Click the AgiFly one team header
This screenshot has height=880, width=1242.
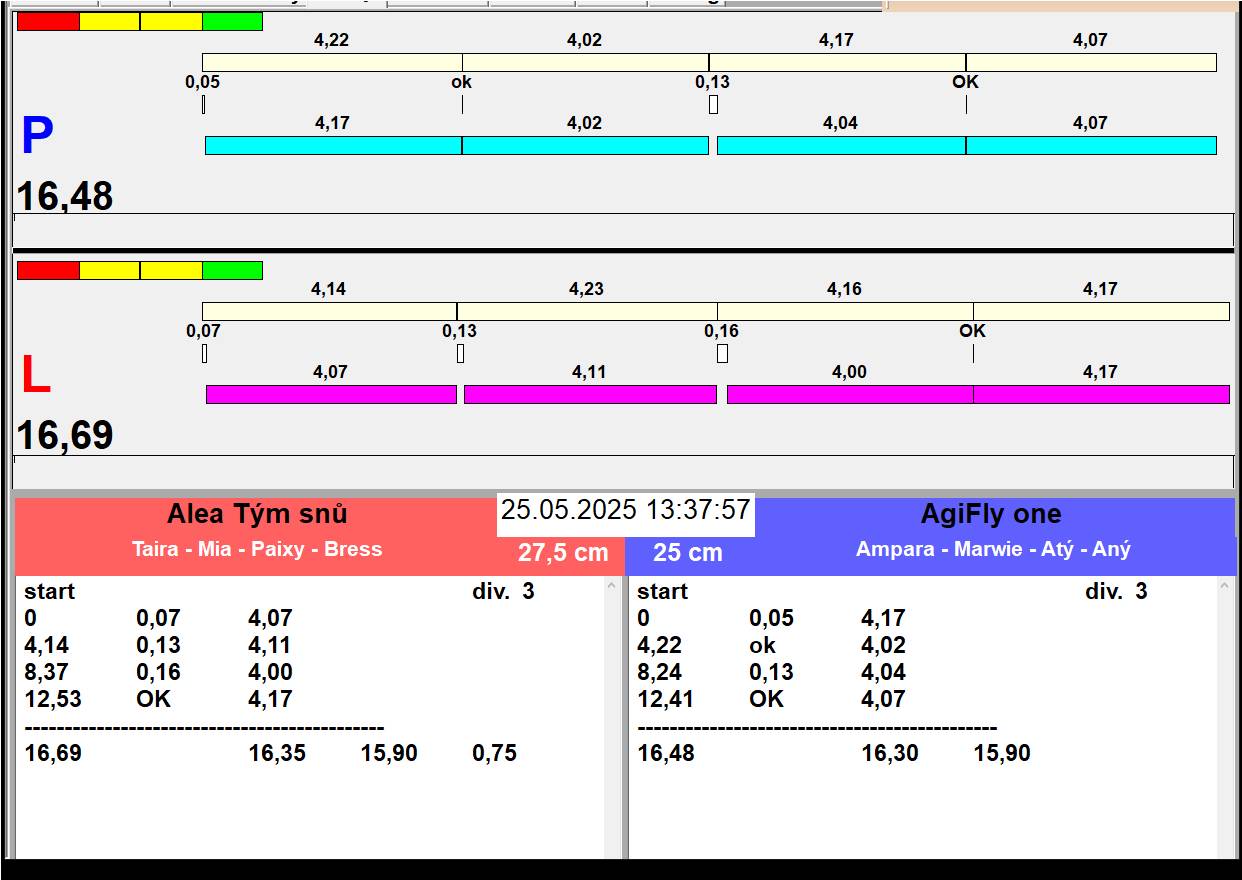[x=990, y=515]
